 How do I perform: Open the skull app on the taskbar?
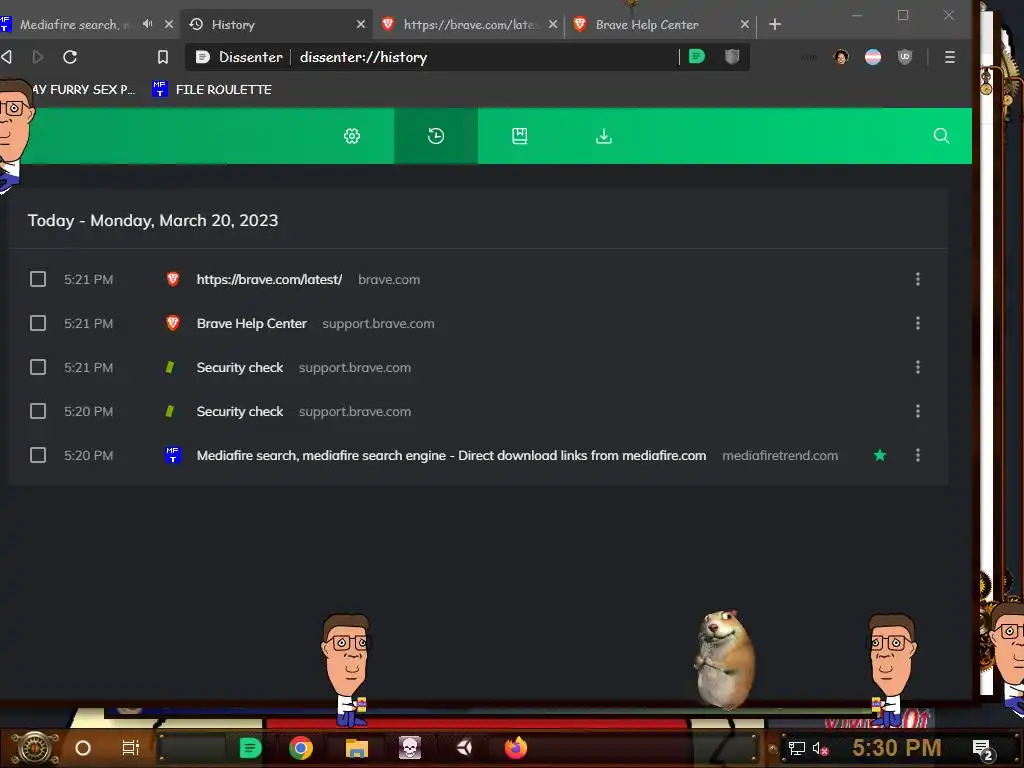(x=410, y=748)
